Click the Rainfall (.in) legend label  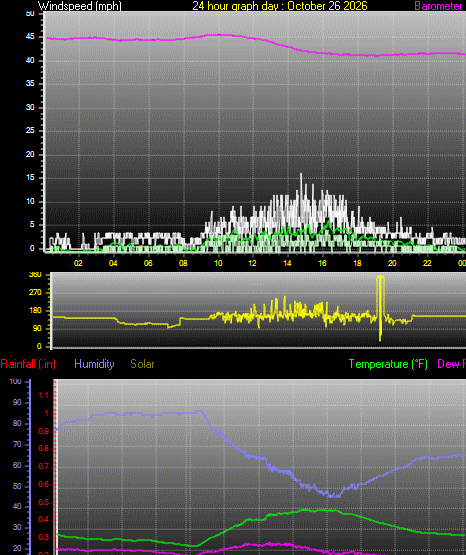28,364
